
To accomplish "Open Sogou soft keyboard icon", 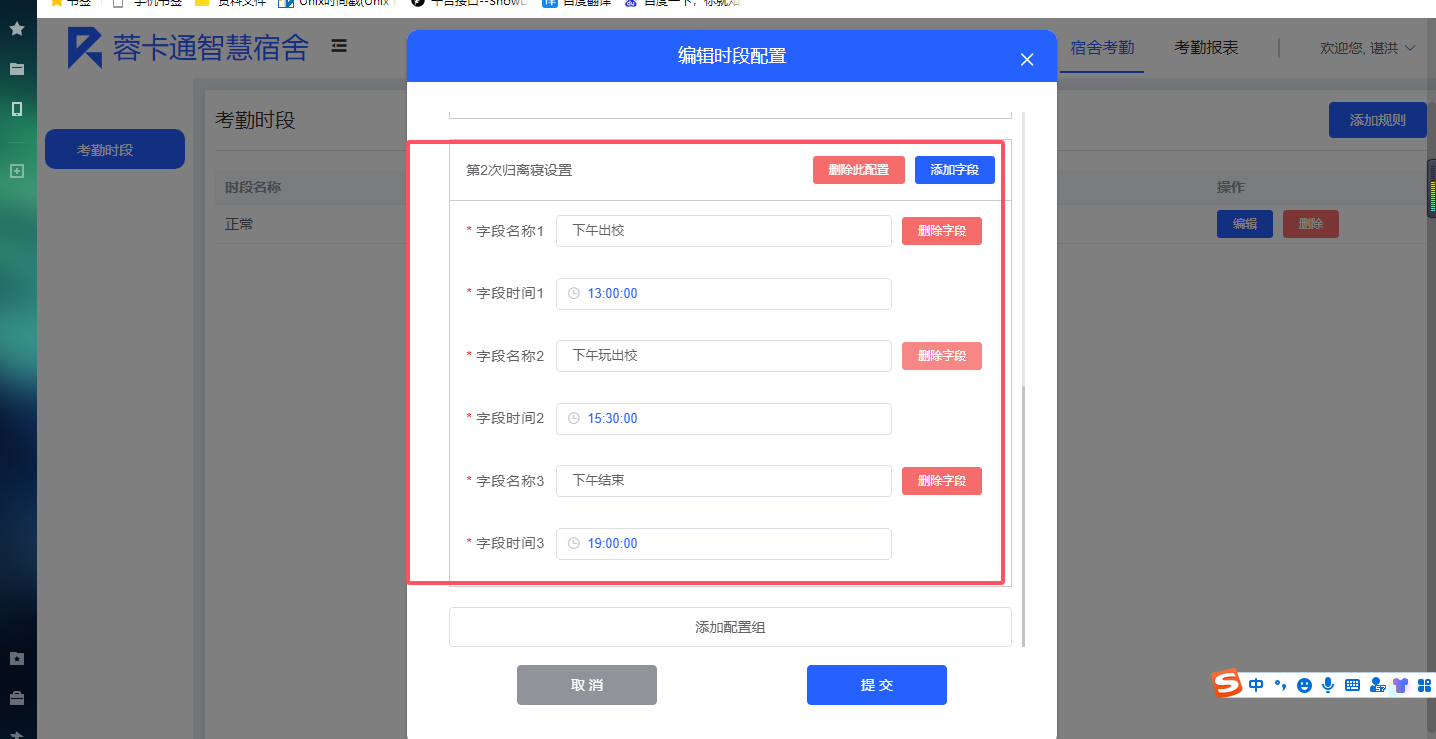I will click(x=1352, y=685).
